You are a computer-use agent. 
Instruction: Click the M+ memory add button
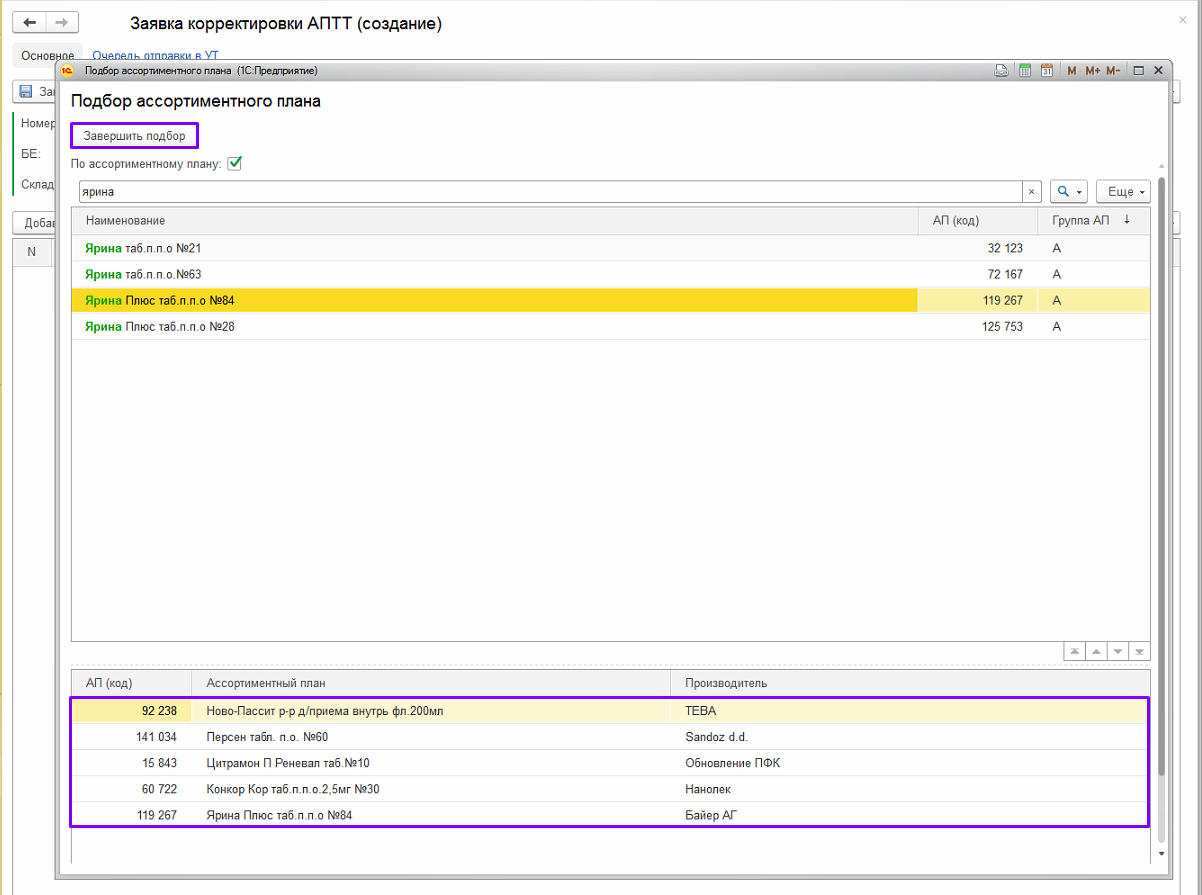pos(1092,71)
